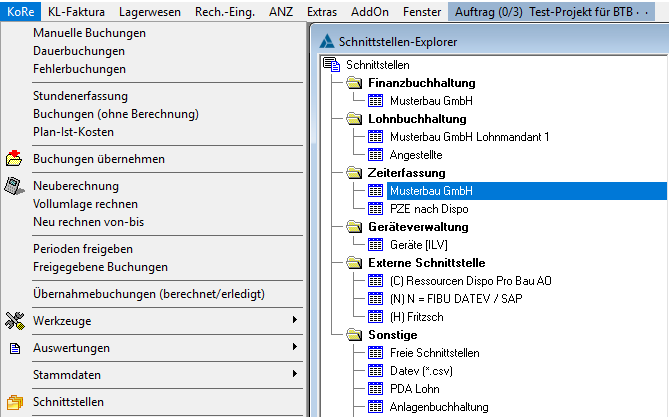Click the Finanzbuchhaltung folder icon
Screen dimensions: 669x417
(x=353, y=83)
